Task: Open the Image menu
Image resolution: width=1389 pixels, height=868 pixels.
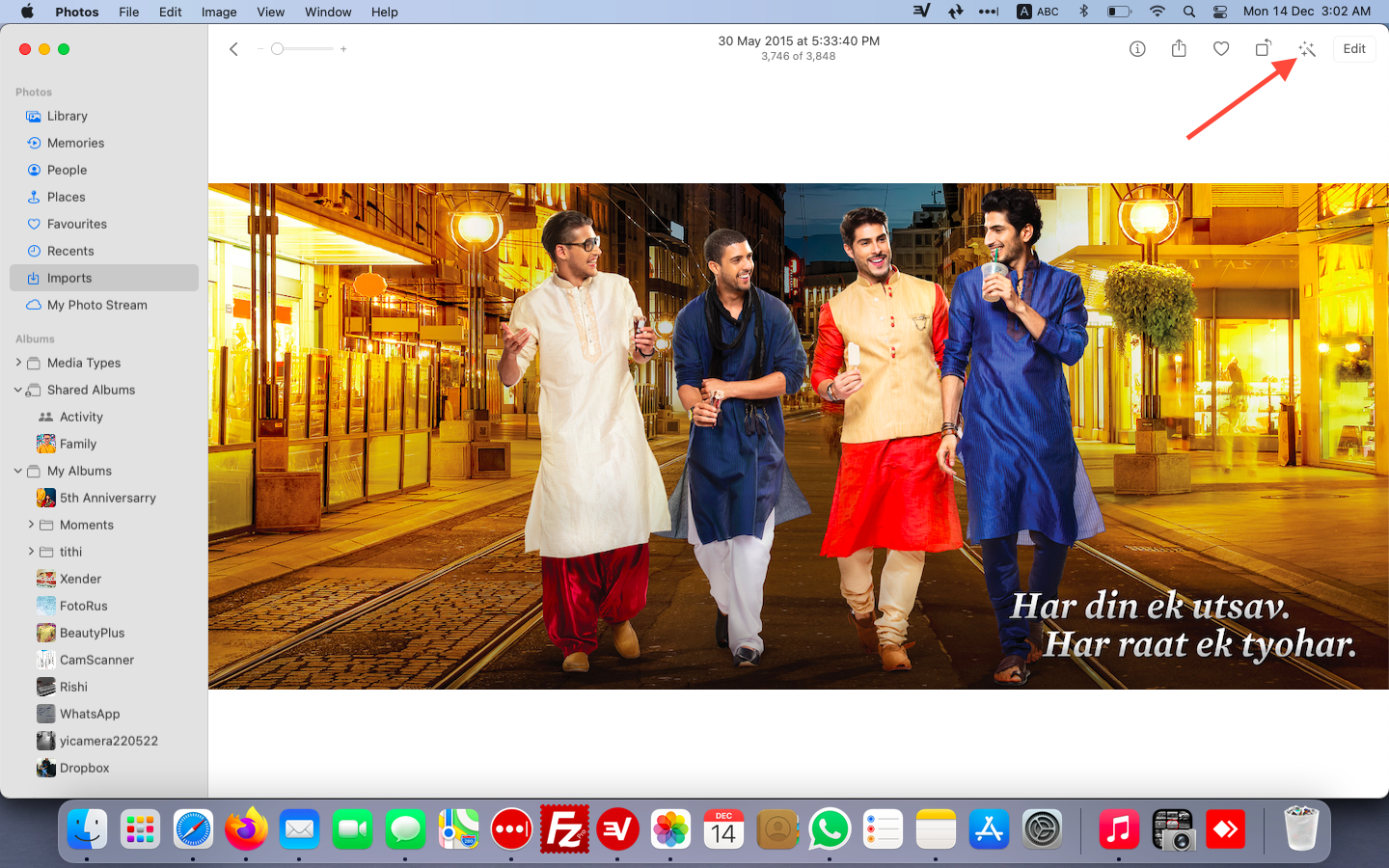Action: tap(219, 12)
